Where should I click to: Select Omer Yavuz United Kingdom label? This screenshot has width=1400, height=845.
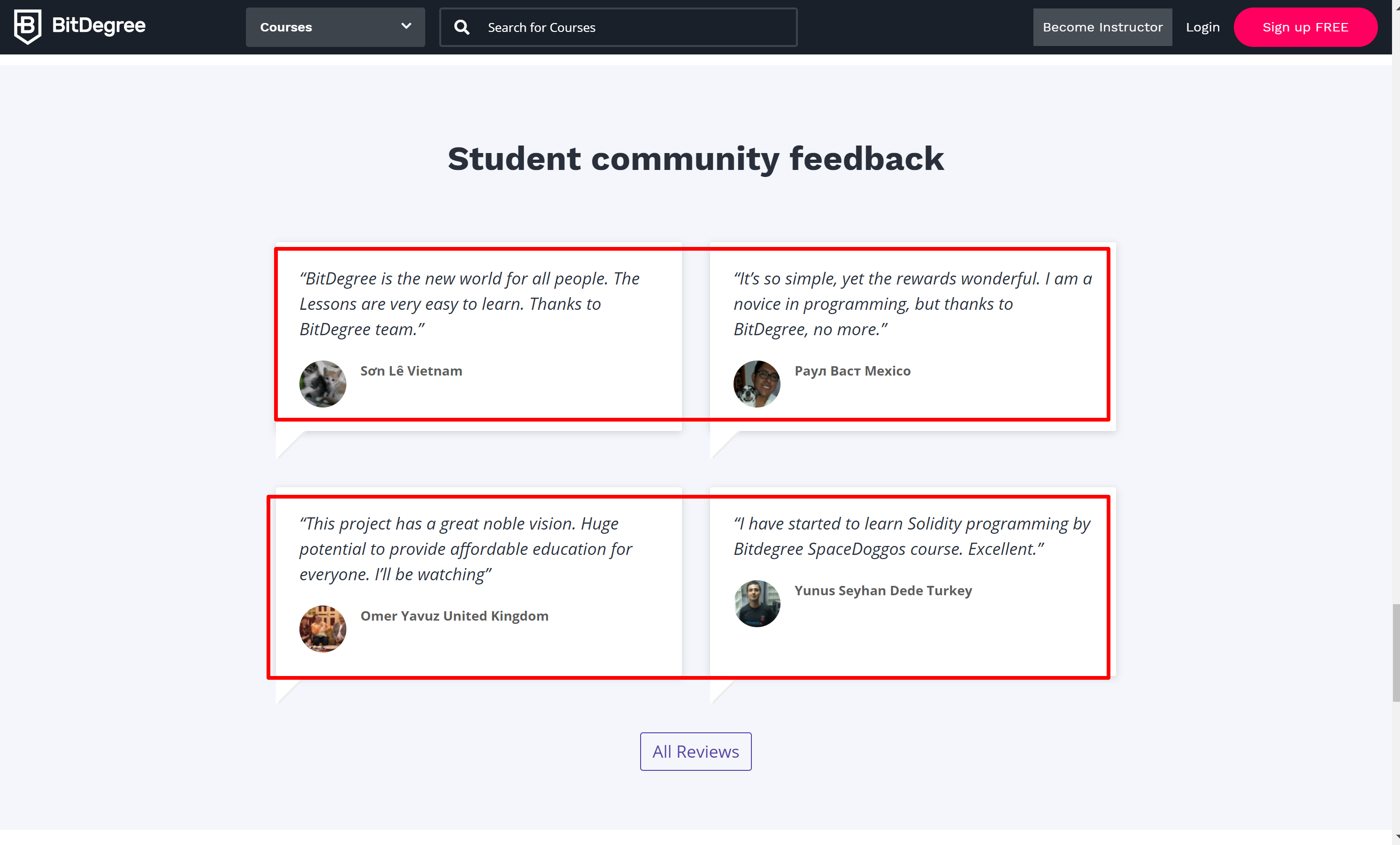454,615
